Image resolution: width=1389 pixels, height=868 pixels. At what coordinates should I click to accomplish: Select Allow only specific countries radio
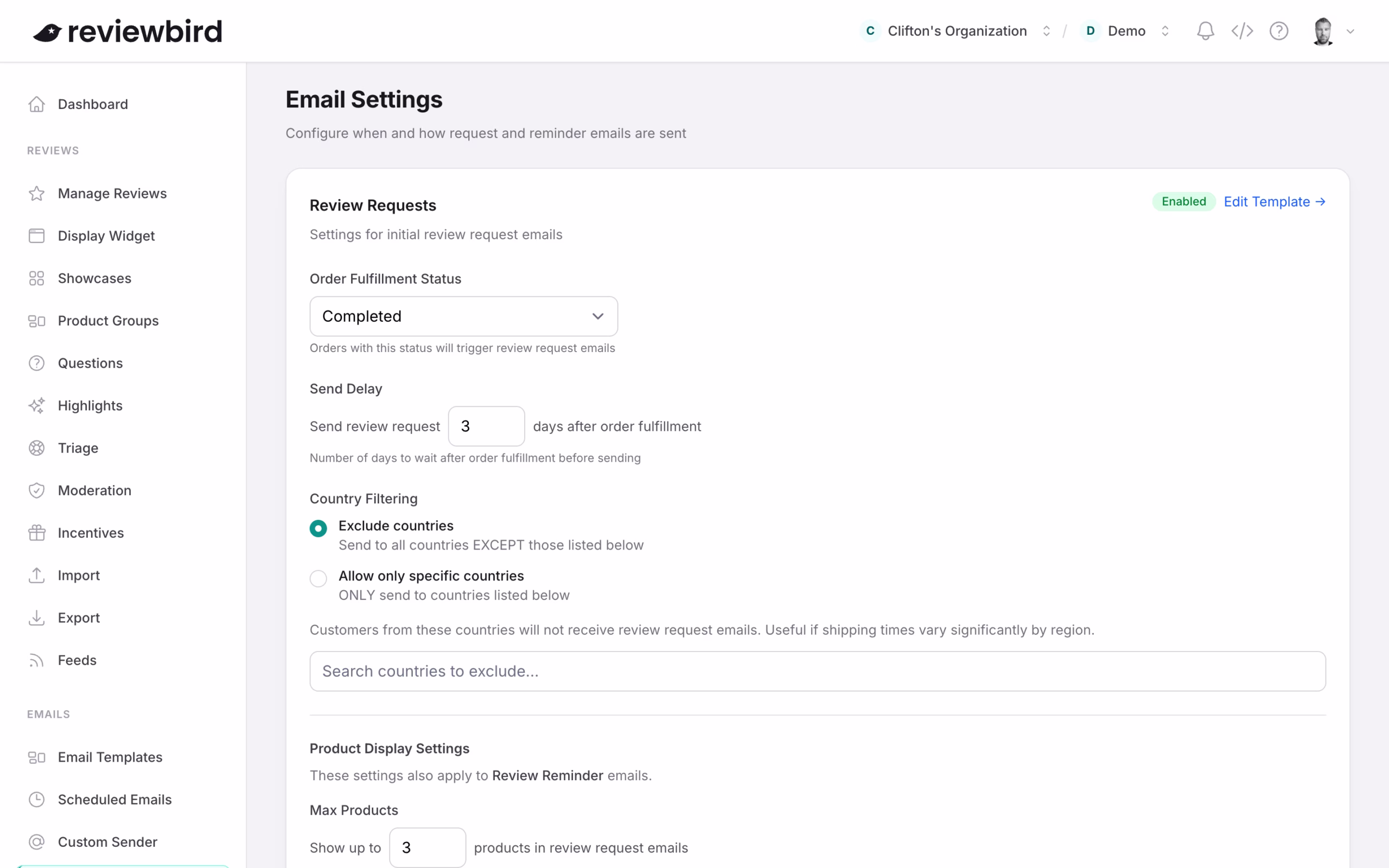click(x=318, y=578)
